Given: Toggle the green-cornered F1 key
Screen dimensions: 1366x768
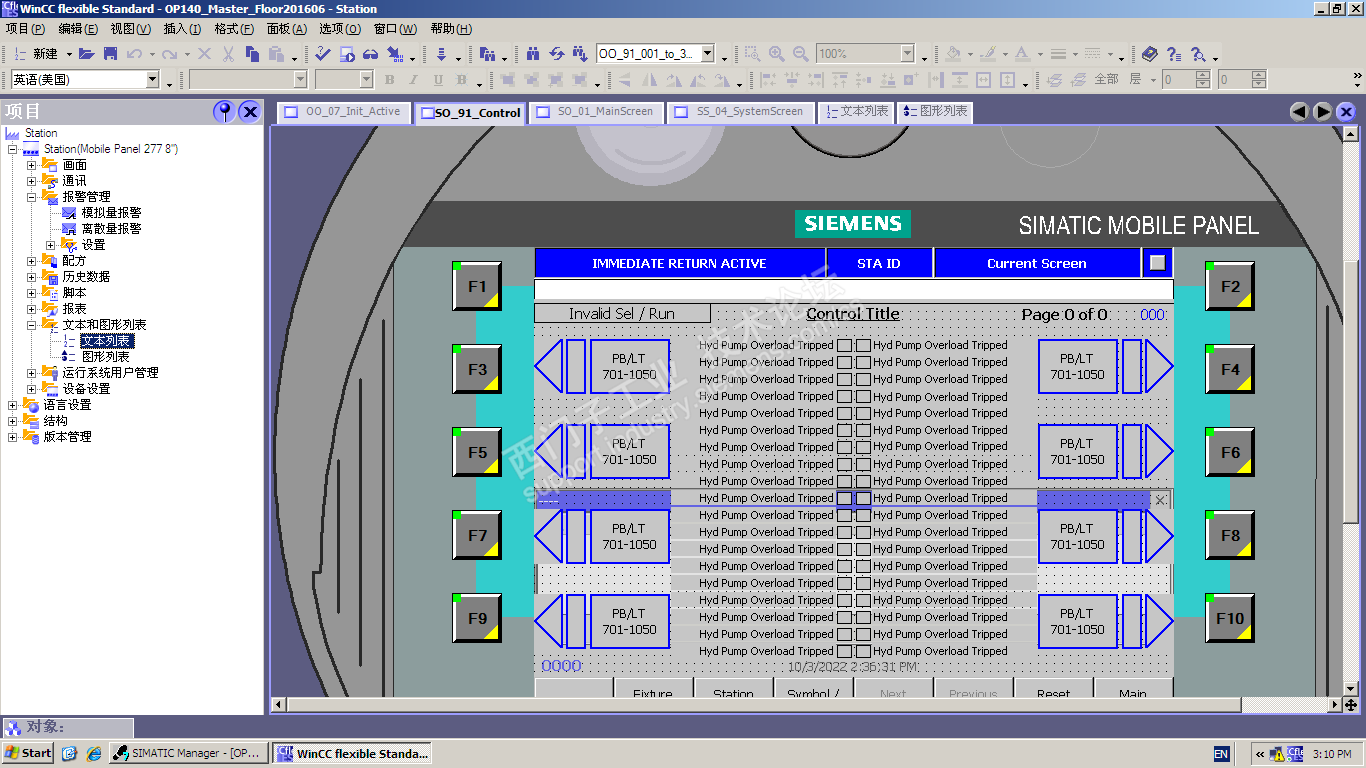Looking at the screenshot, I should 478,287.
